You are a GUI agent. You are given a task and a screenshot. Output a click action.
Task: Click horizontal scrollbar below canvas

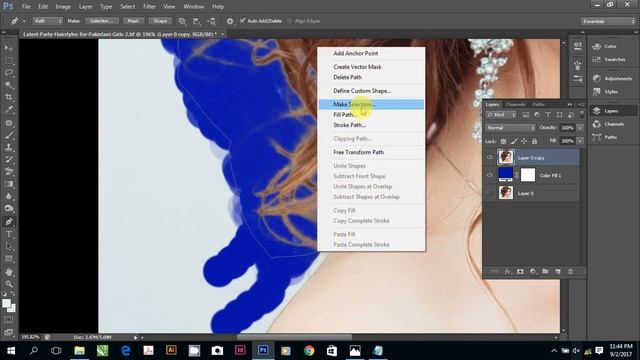coord(294,337)
